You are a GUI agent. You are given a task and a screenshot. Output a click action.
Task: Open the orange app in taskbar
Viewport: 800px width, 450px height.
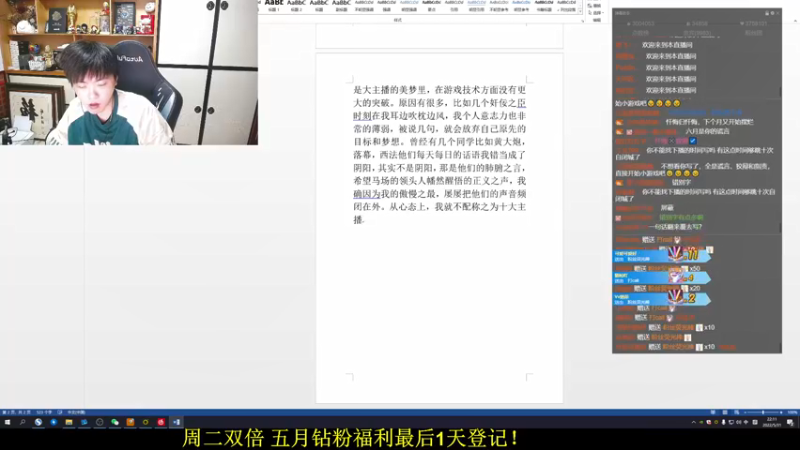tap(130, 422)
